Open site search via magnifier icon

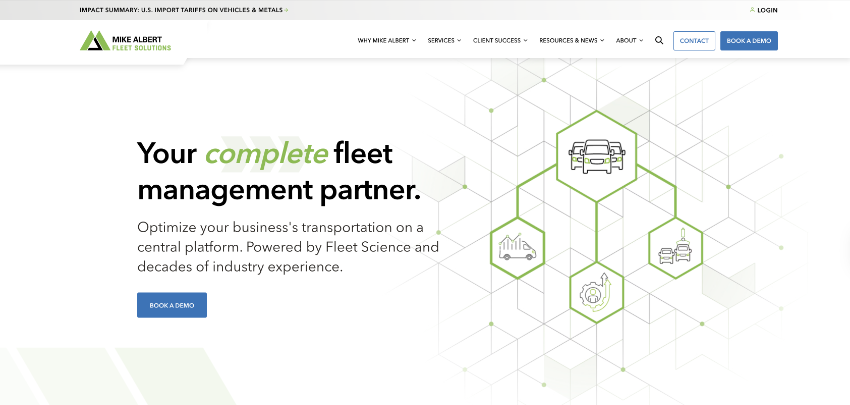point(659,41)
